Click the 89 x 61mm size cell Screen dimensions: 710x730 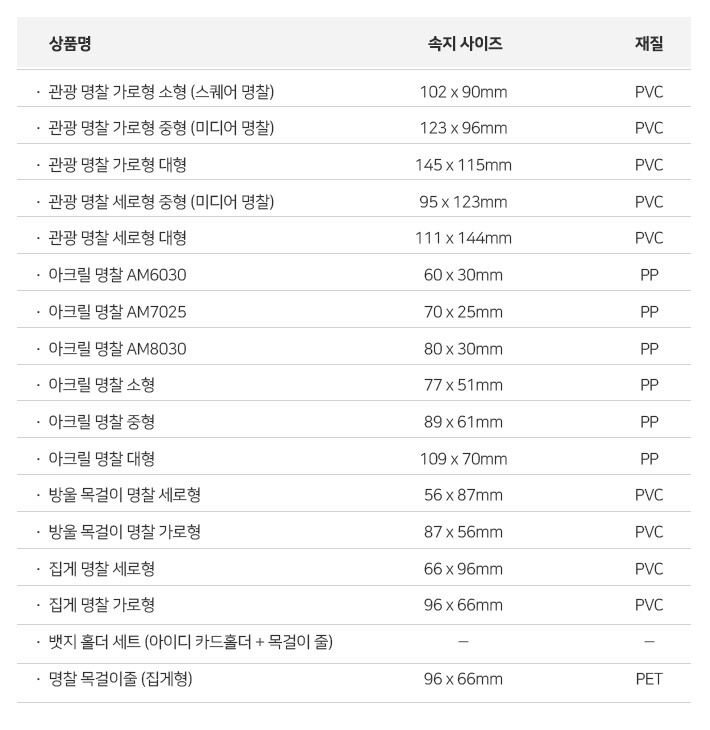click(x=463, y=422)
